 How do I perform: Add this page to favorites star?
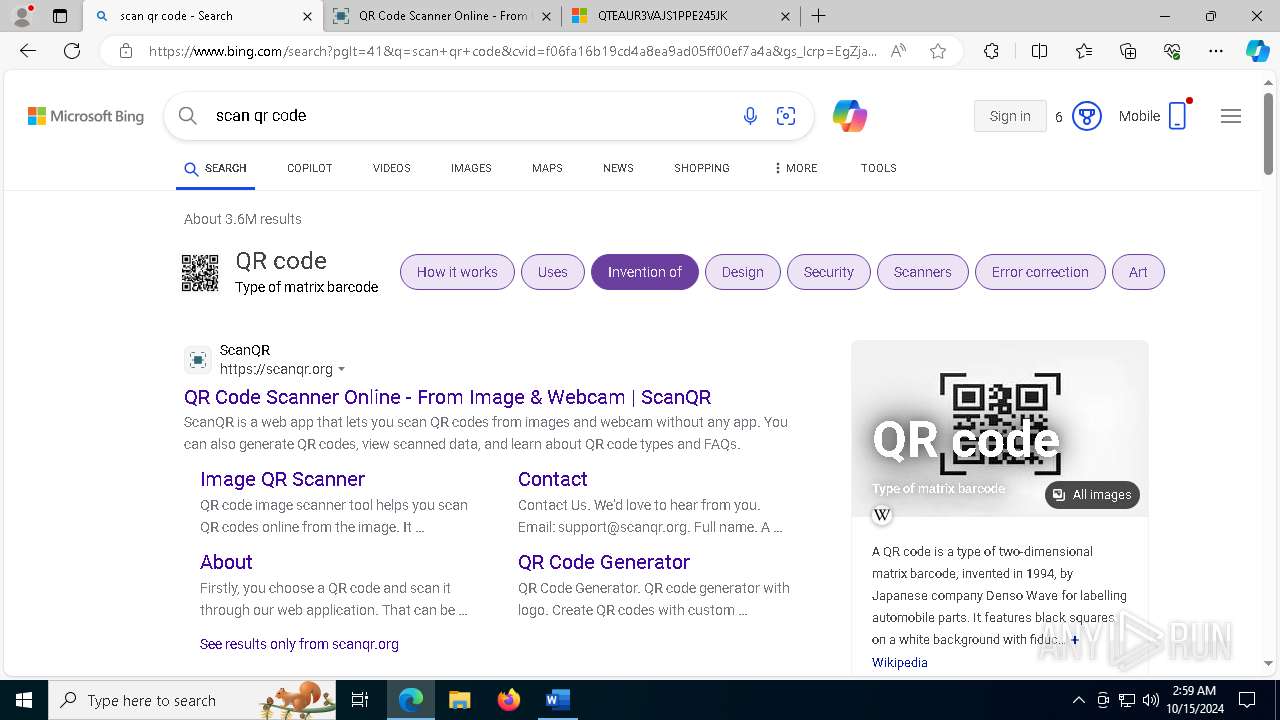937,51
